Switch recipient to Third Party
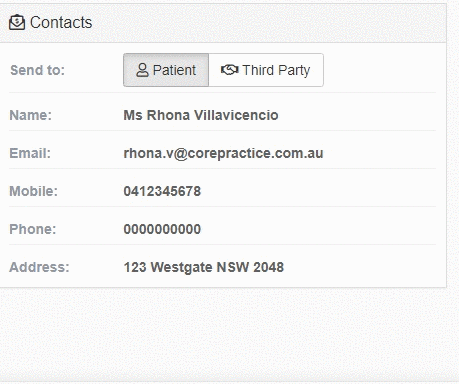Viewport: 459px width, 384px height. (266, 70)
